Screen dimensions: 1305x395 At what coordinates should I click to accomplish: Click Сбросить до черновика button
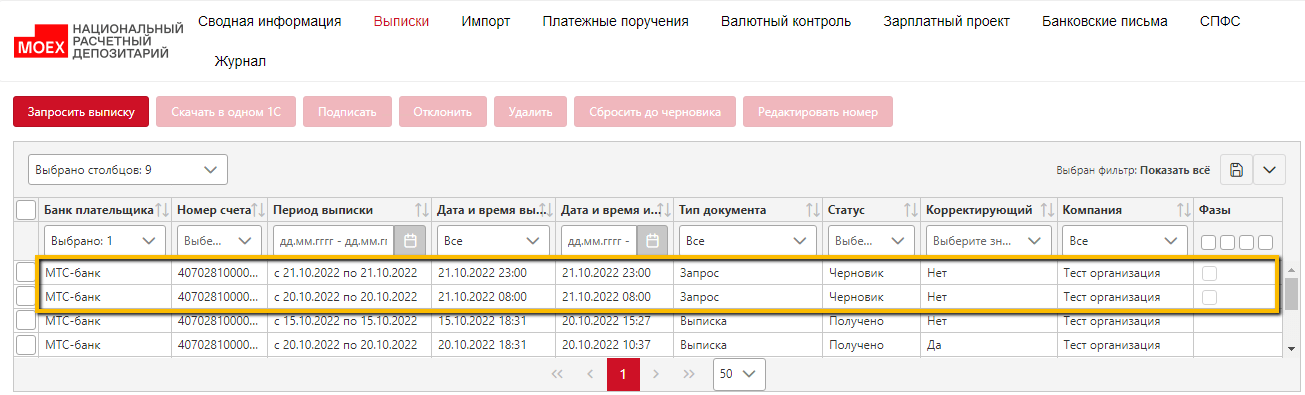coord(655,112)
